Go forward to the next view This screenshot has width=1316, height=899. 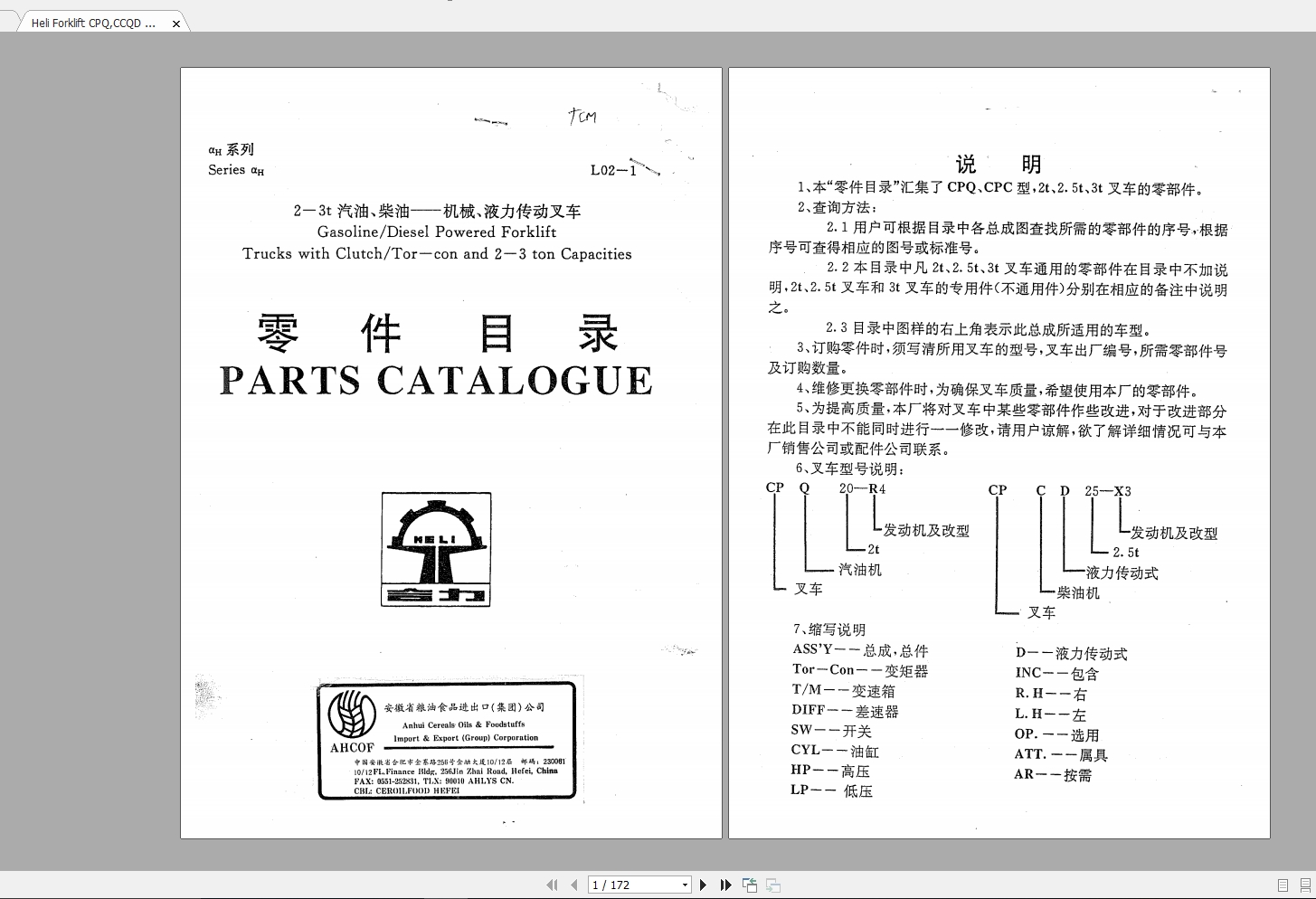(773, 885)
